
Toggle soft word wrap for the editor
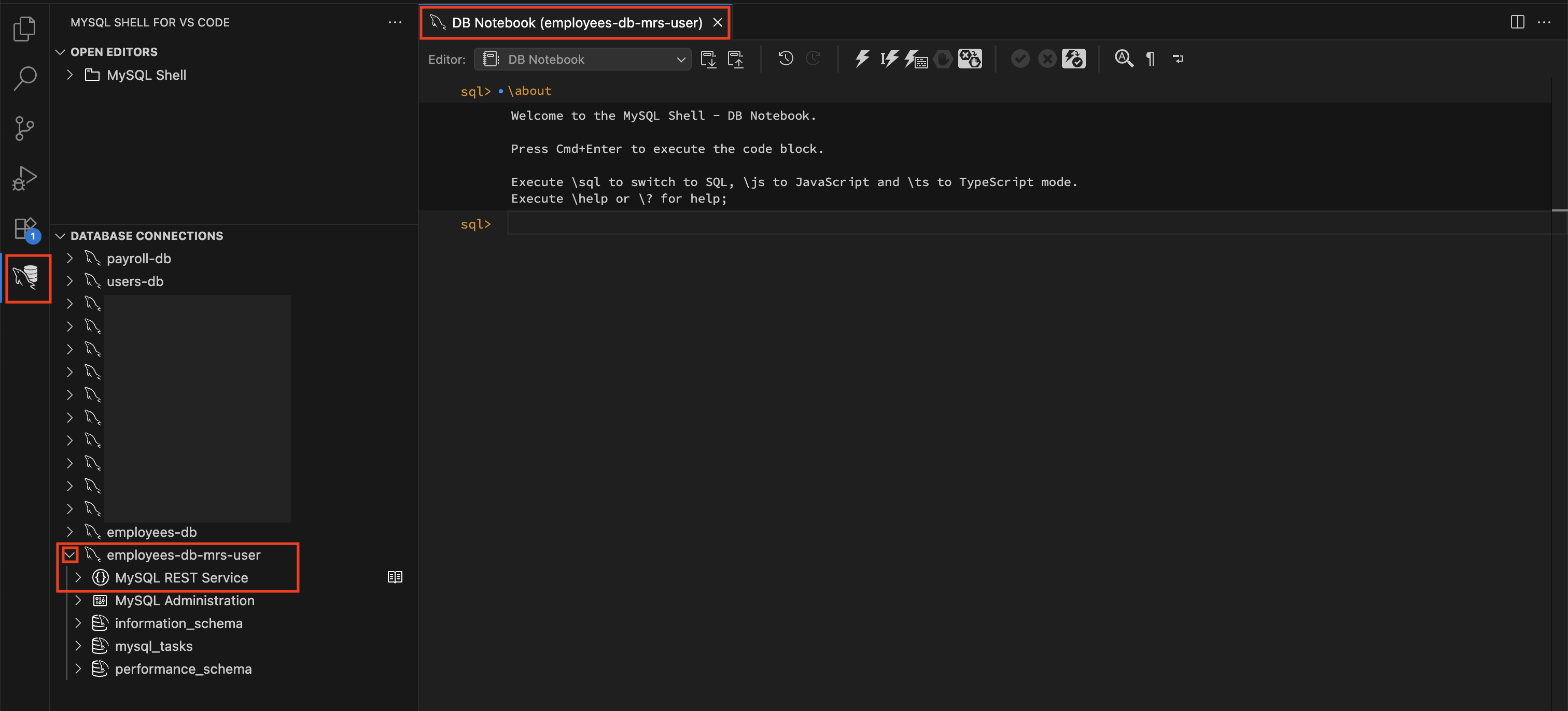pos(1178,59)
